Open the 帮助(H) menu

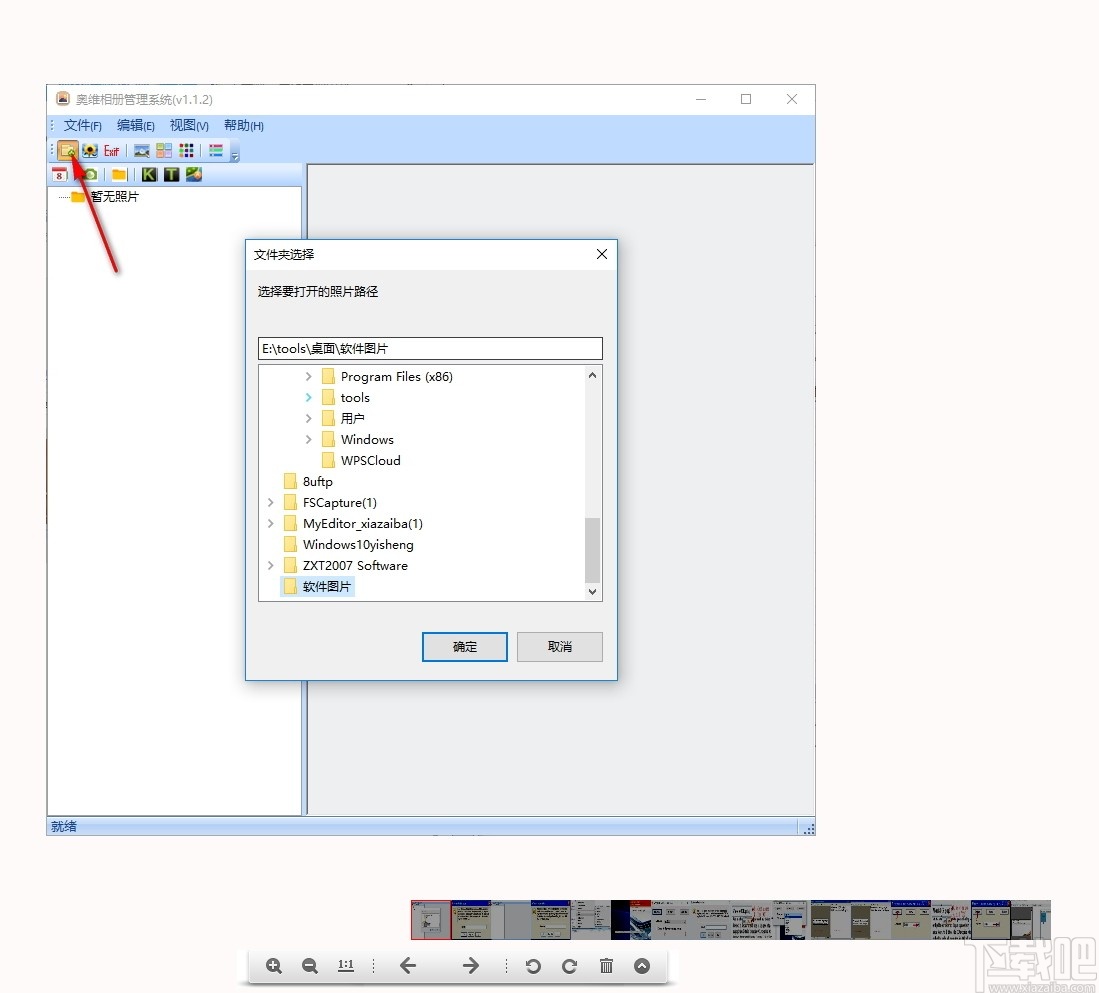[x=244, y=125]
